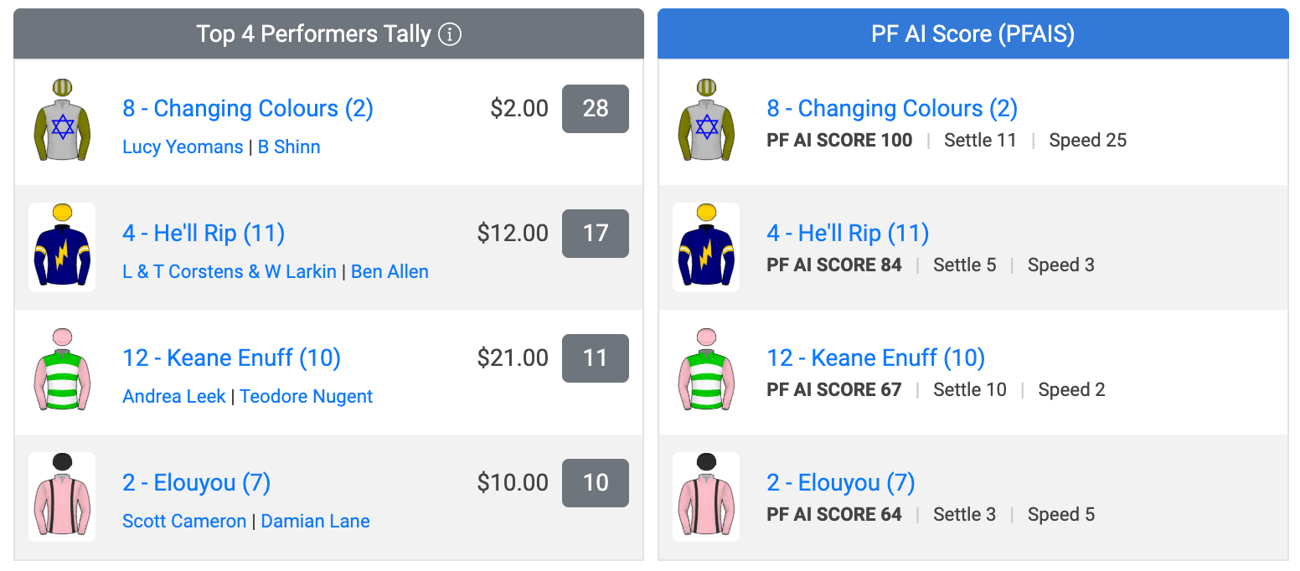Click Elouyou pink silks icon in Tally panel
Viewport: 1300px width, 571px height.
click(x=63, y=496)
